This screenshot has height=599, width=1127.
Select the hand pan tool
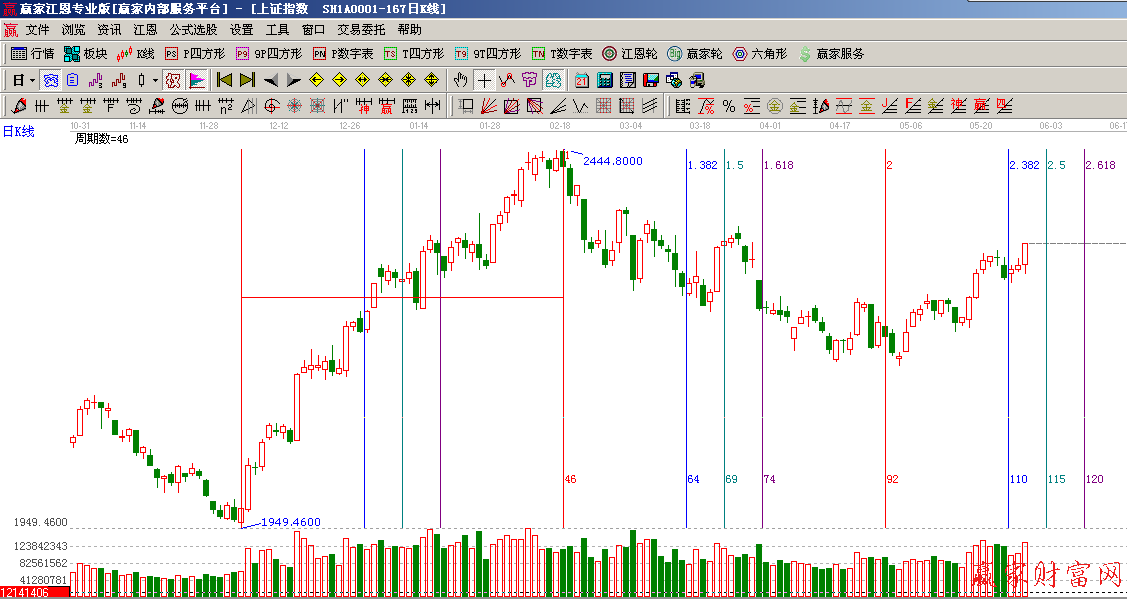(x=460, y=80)
